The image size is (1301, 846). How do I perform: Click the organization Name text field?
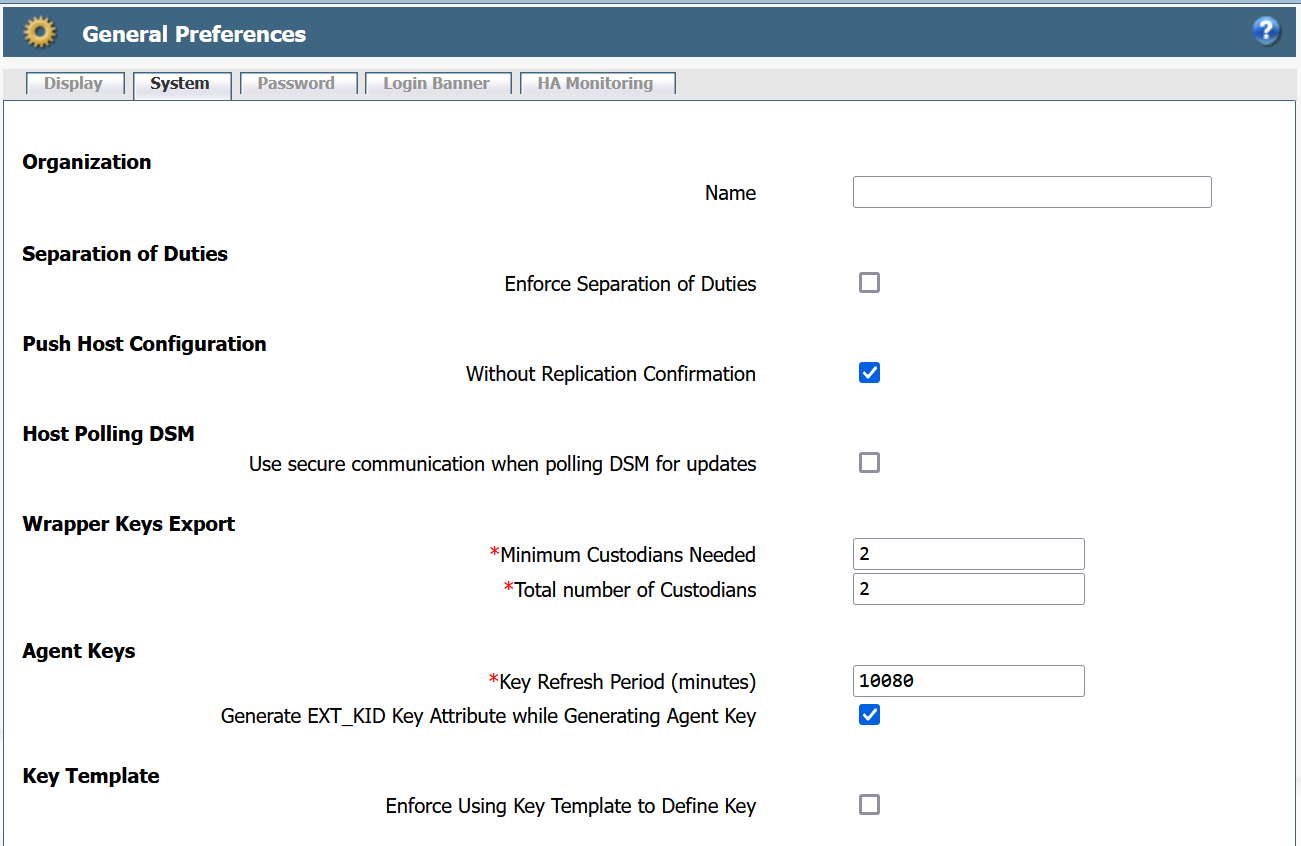(x=1032, y=192)
